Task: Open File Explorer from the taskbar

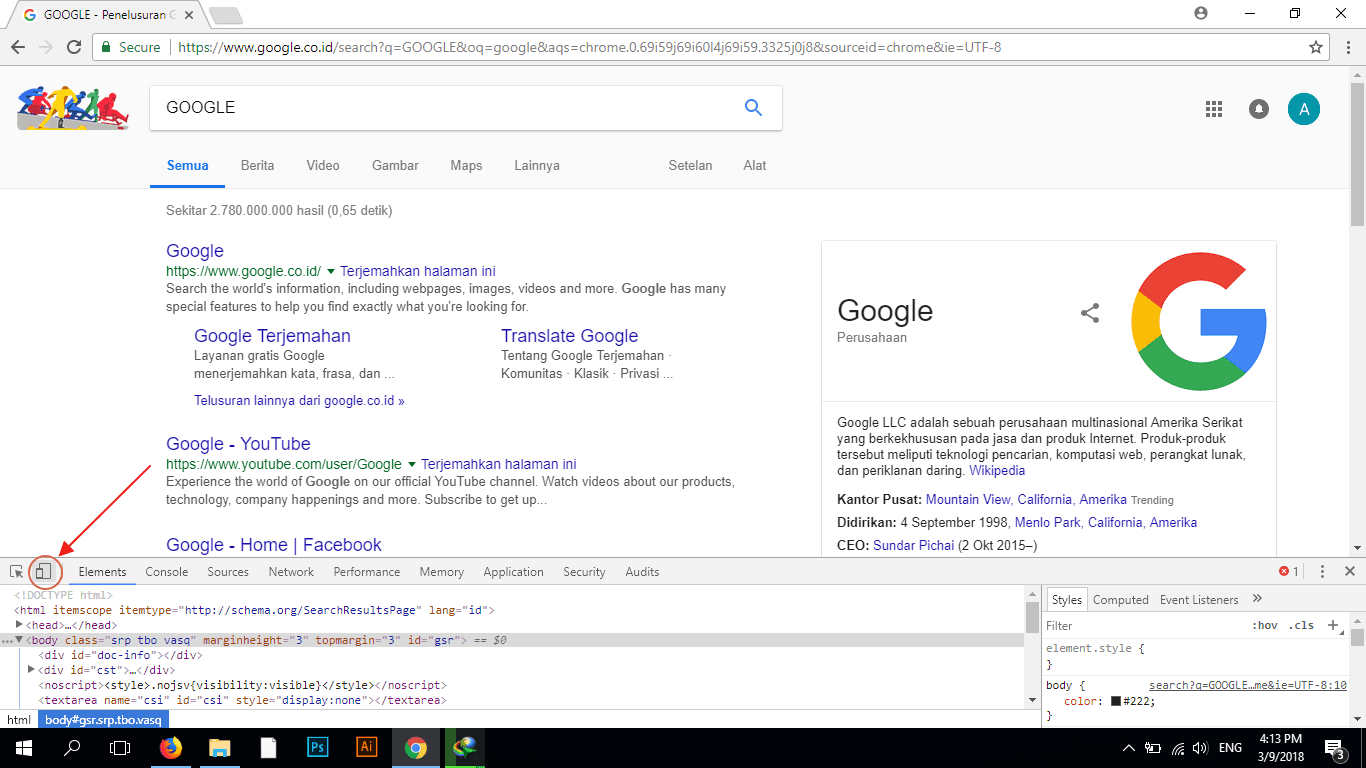Action: click(220, 747)
